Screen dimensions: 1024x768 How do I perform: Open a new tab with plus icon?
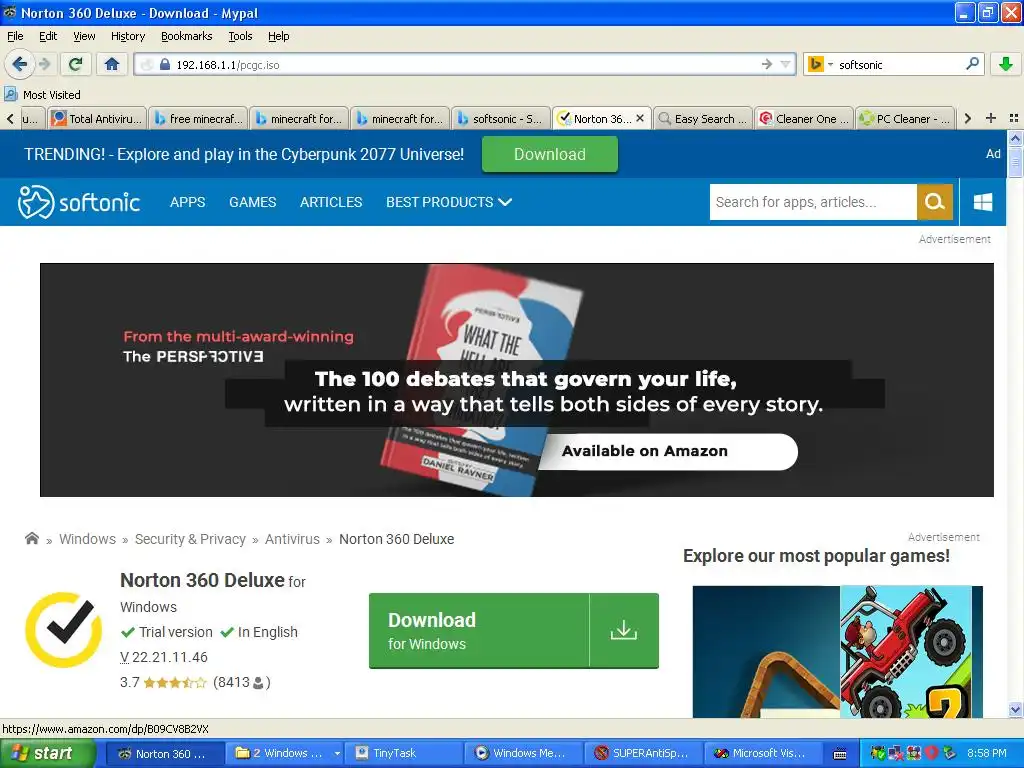[991, 118]
